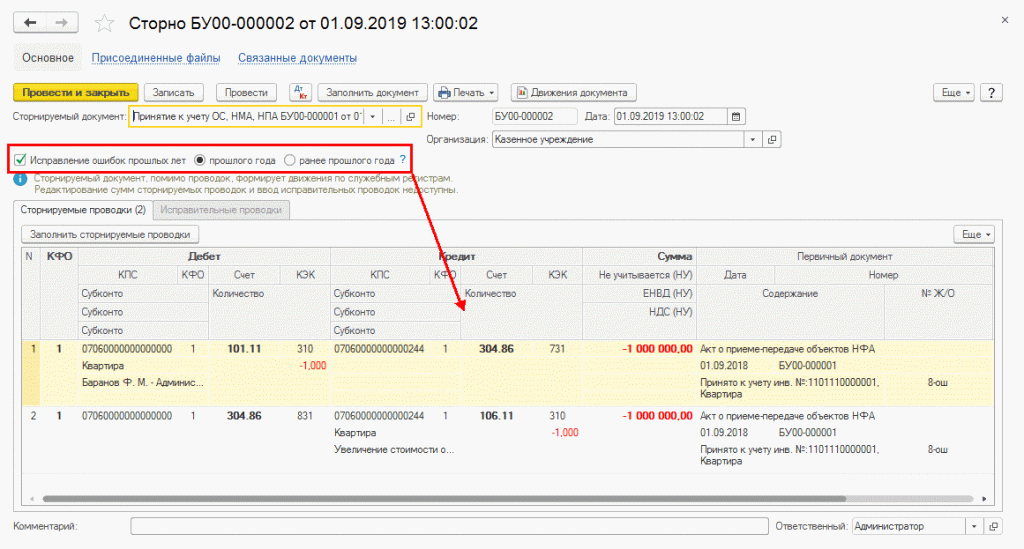Expand Организация dropdown arrow
The height and width of the screenshot is (549, 1024).
point(752,140)
